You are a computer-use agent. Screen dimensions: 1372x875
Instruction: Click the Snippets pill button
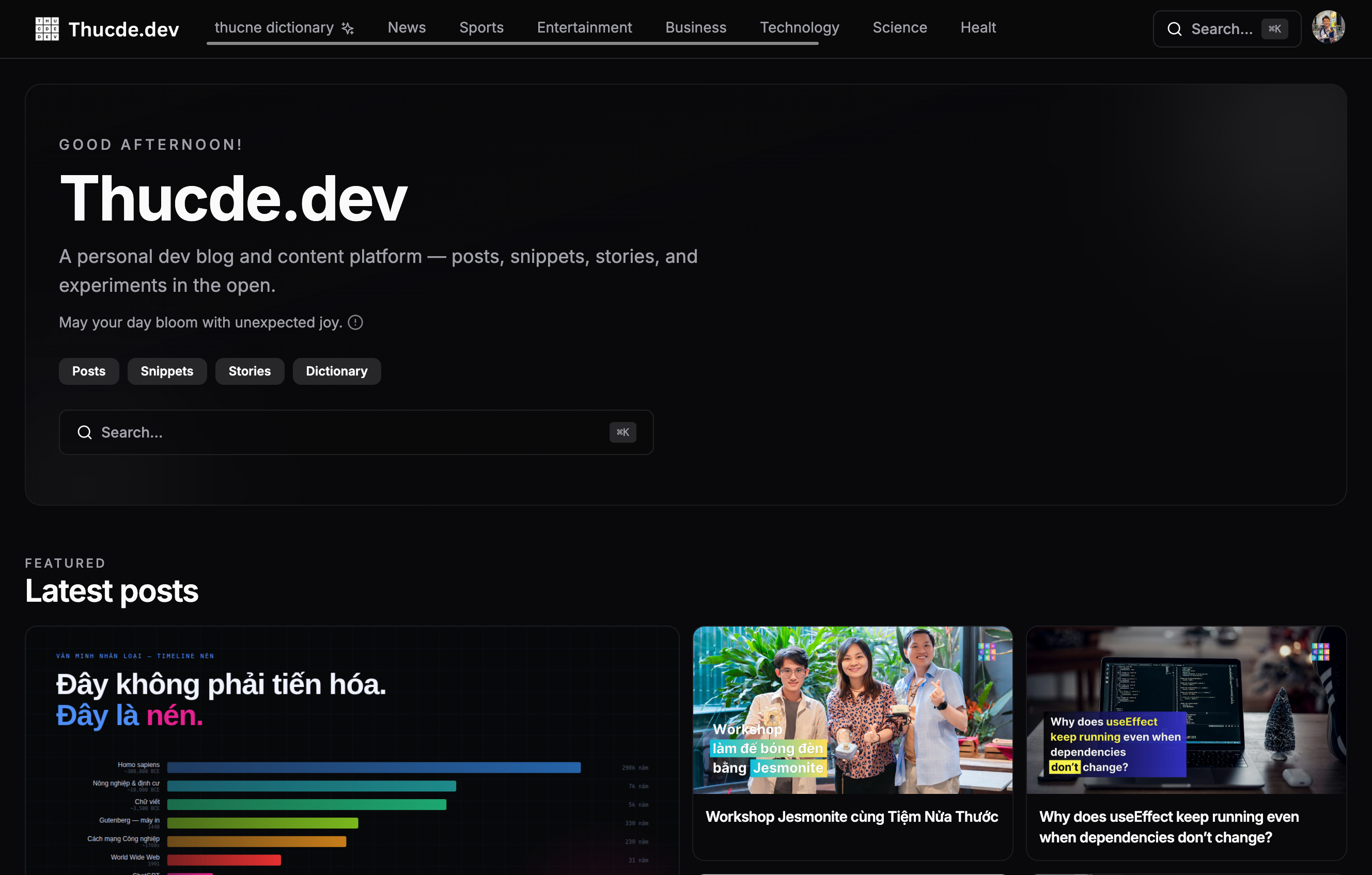(167, 371)
